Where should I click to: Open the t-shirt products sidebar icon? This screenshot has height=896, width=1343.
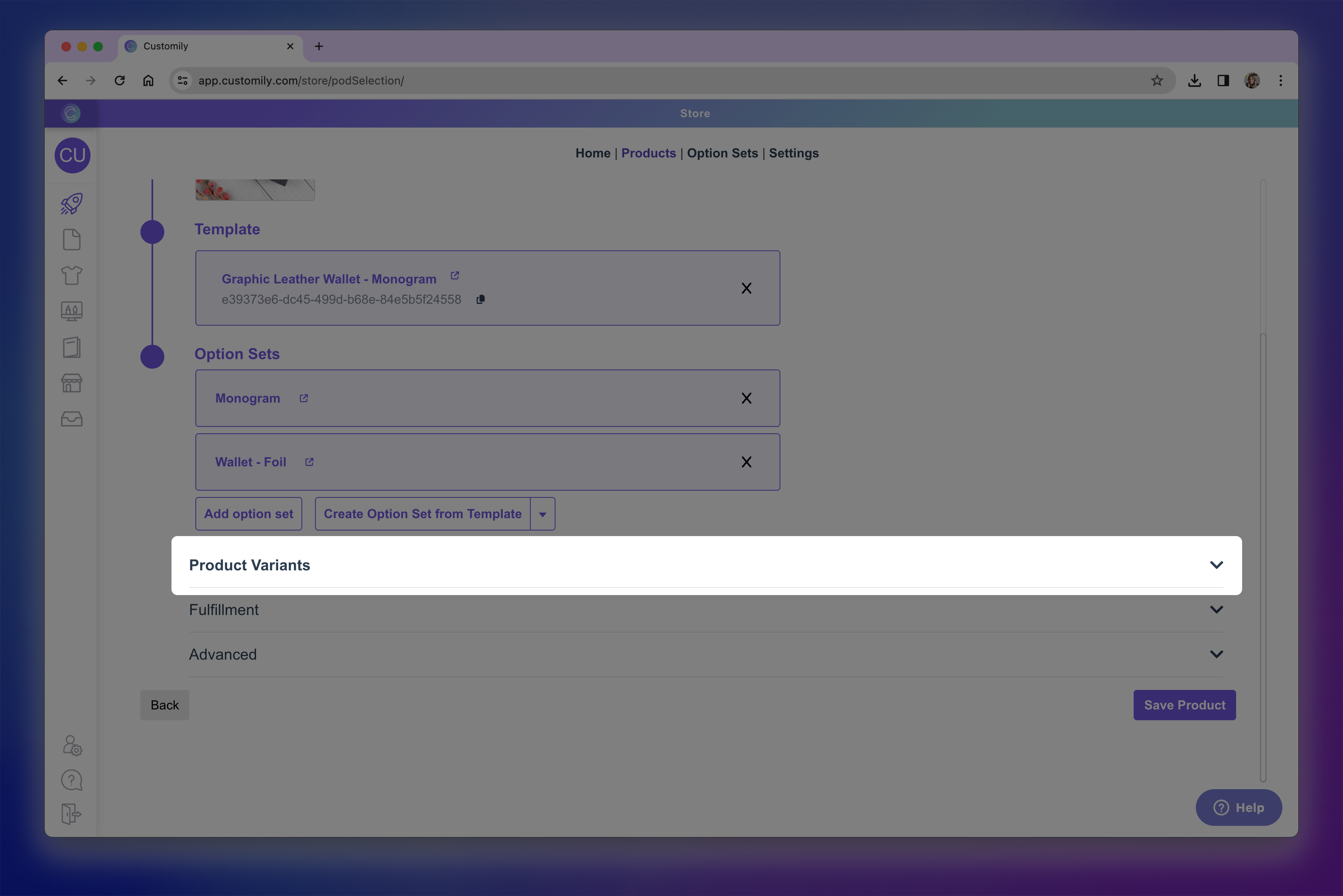point(71,275)
